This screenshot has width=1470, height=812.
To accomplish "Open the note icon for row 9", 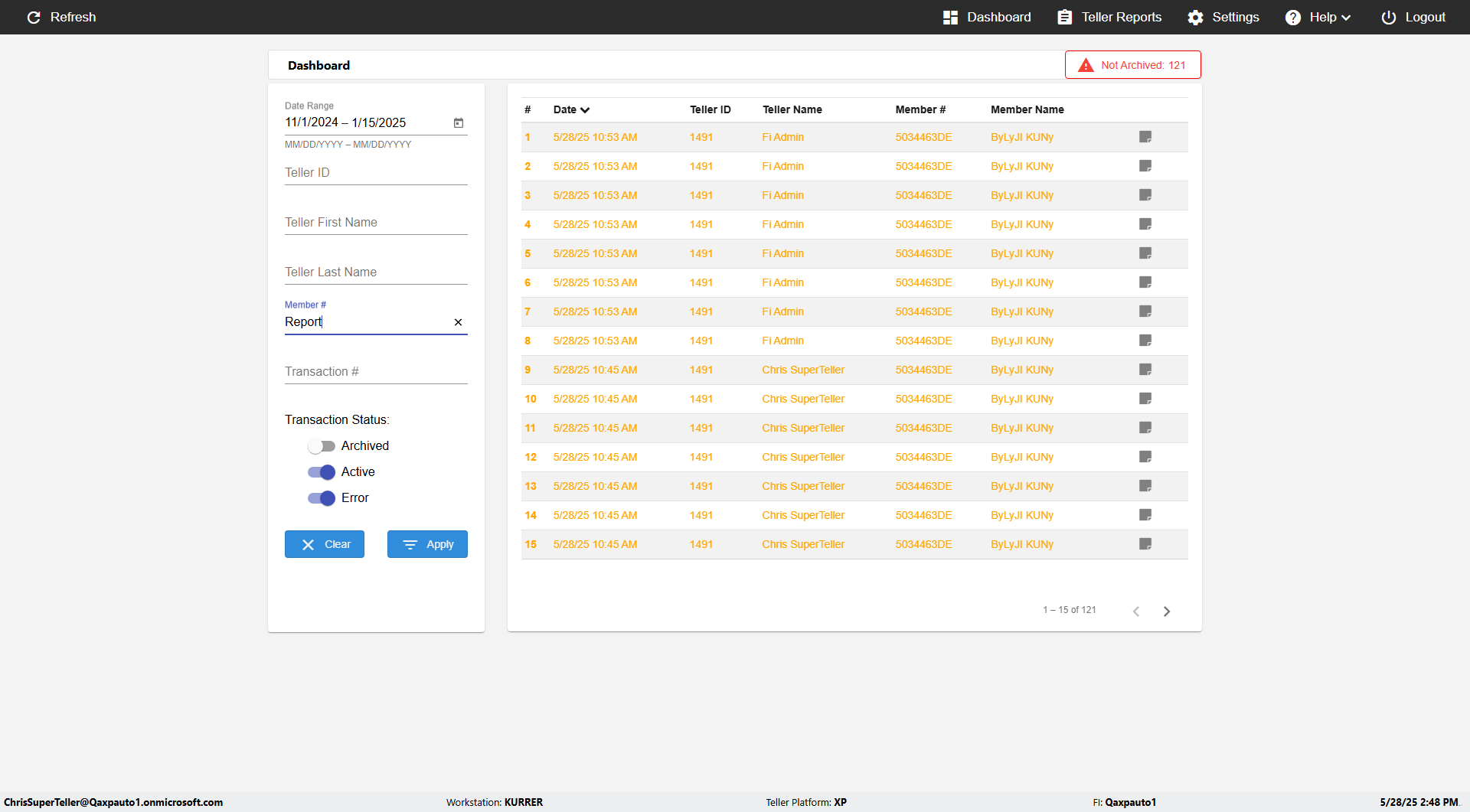I will pos(1145,370).
